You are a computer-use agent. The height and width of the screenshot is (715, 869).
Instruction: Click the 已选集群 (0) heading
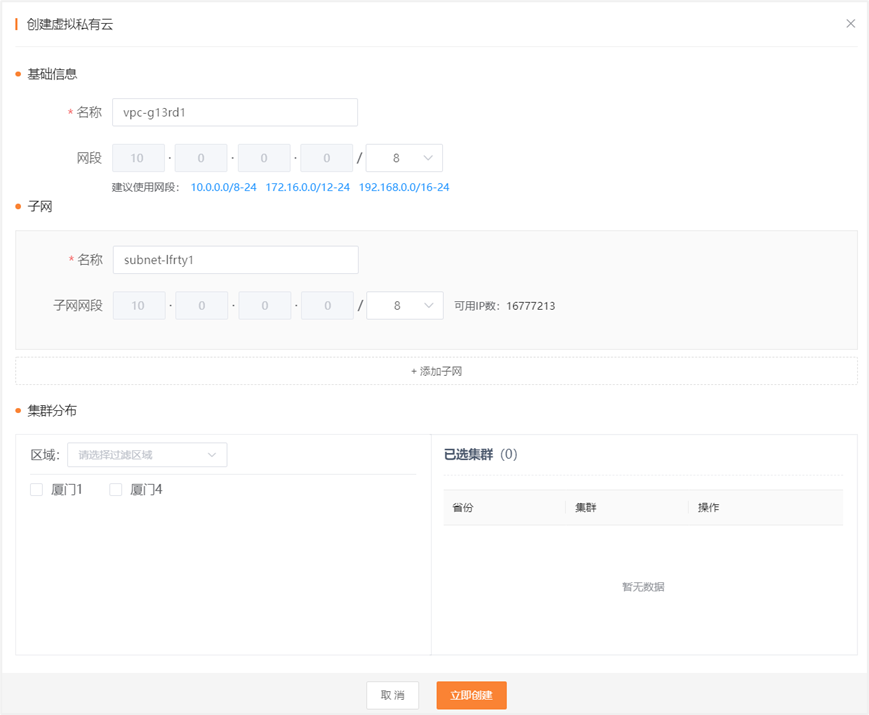pos(480,454)
